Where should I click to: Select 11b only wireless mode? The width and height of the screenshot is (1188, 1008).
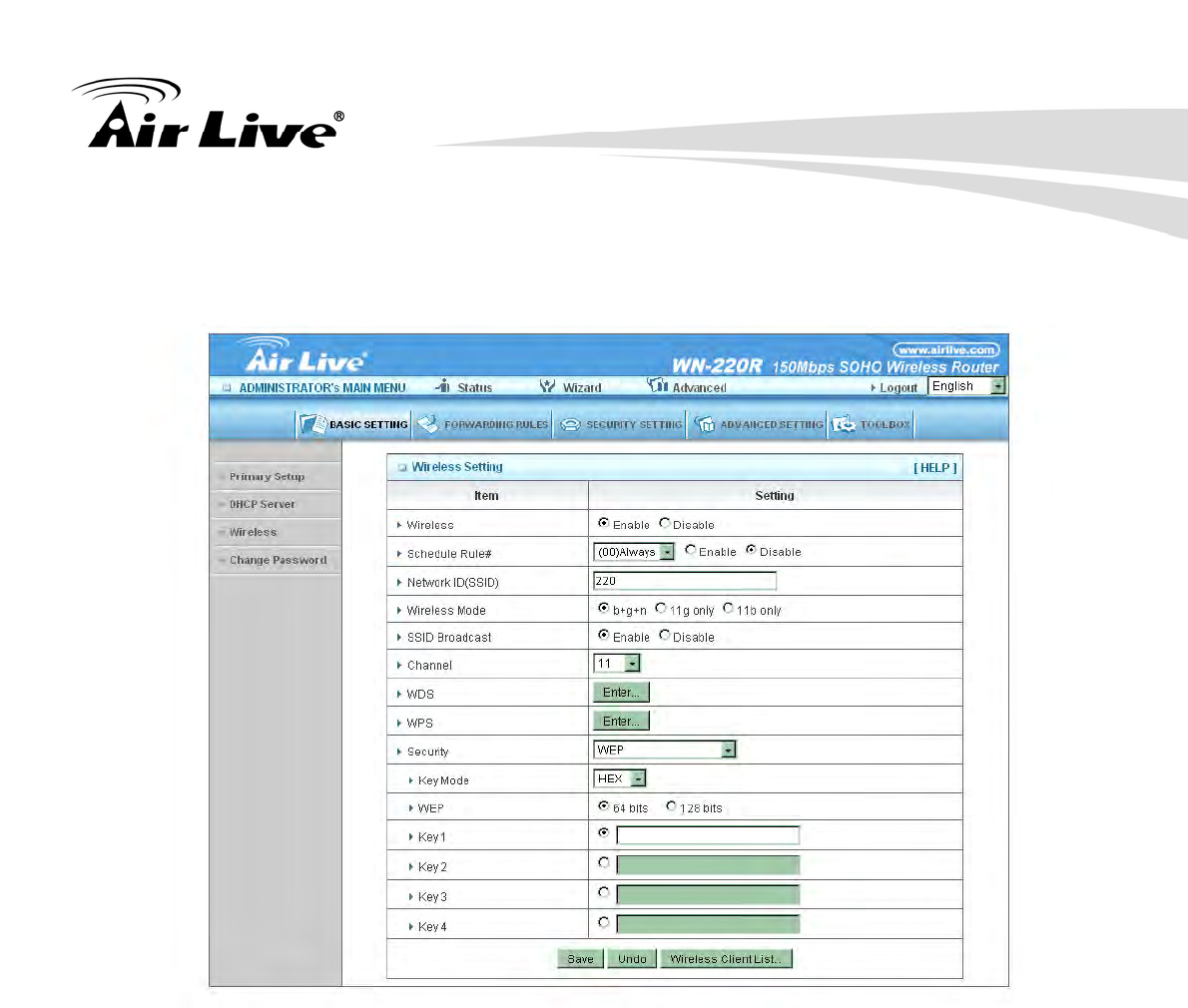728,608
